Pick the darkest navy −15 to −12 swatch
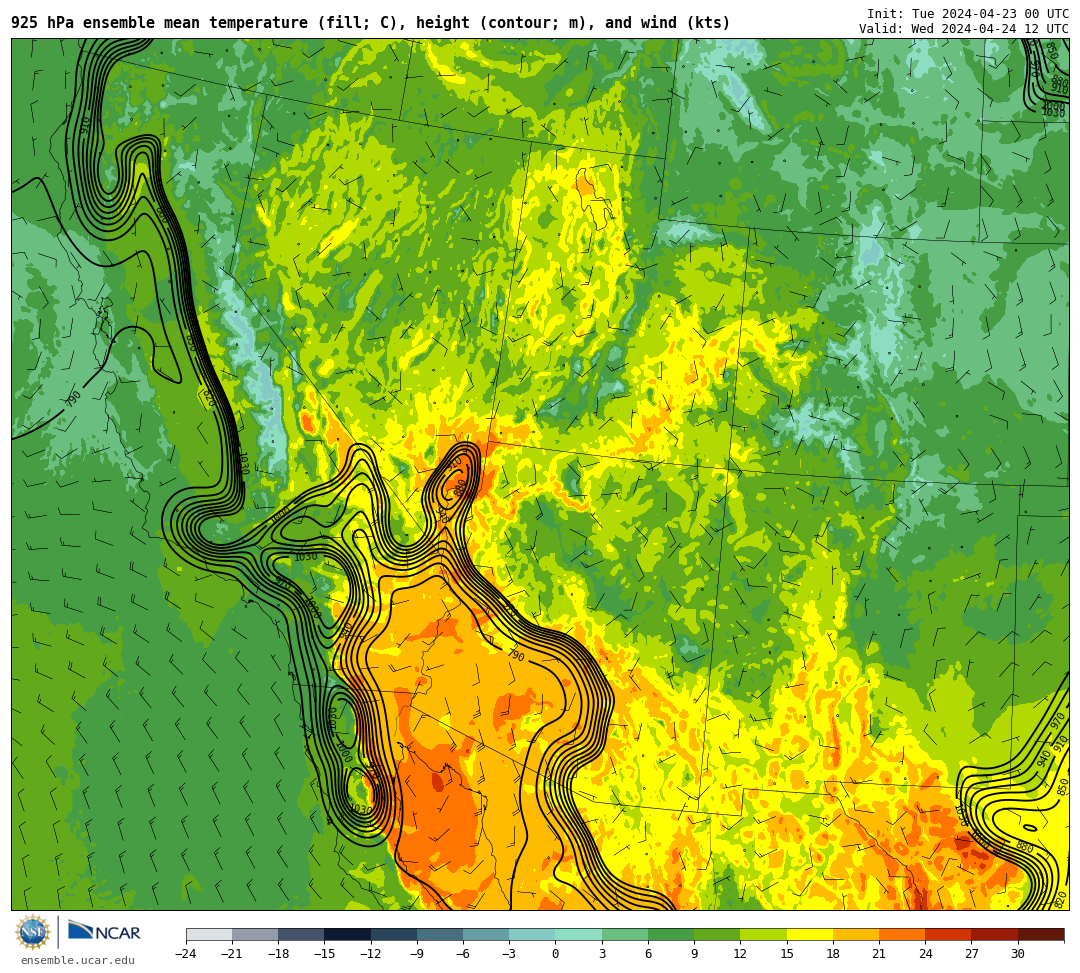This screenshot has width=1080, height=973. [348, 934]
